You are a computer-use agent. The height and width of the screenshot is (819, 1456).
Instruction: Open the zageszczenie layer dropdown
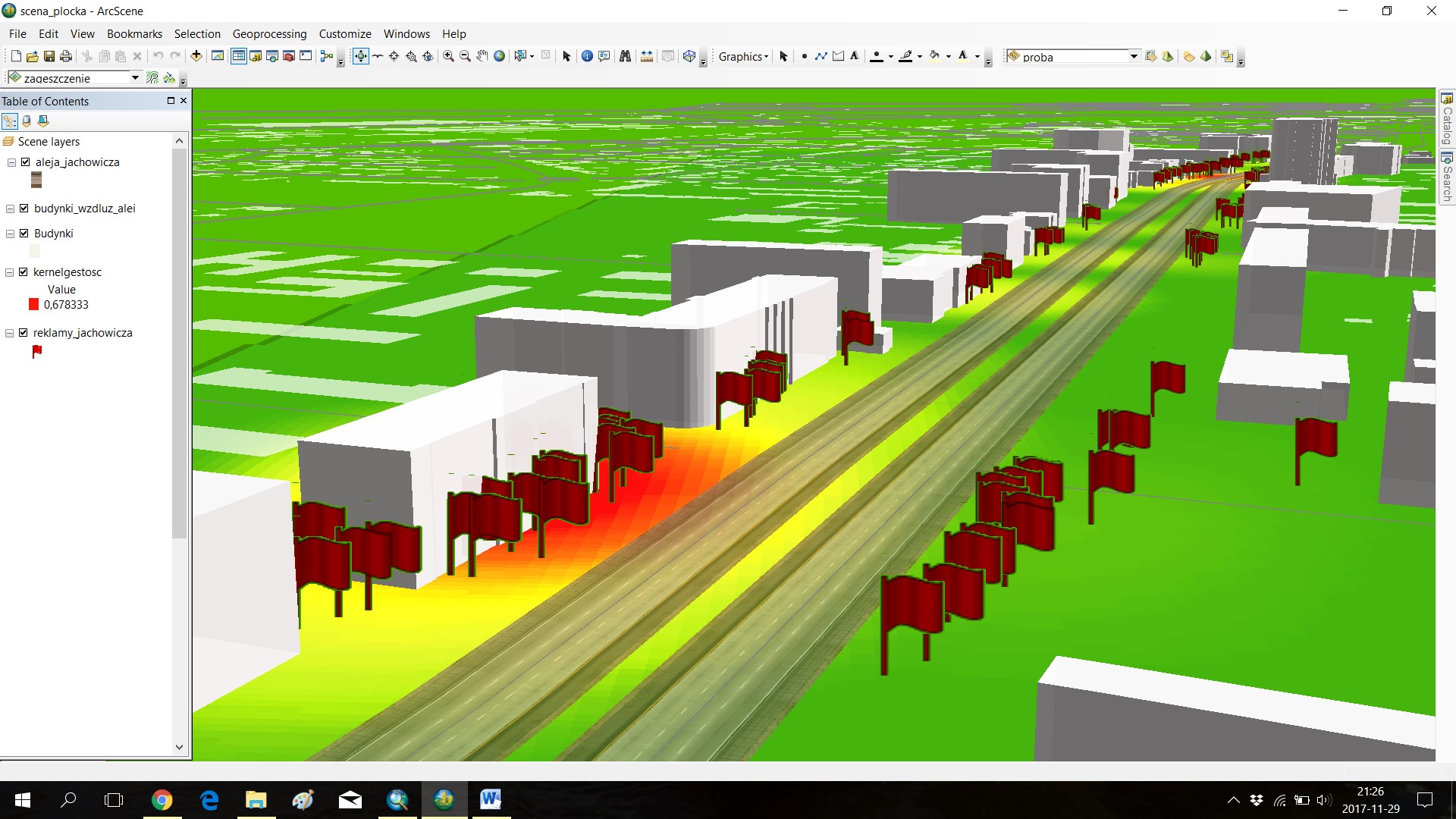[135, 77]
